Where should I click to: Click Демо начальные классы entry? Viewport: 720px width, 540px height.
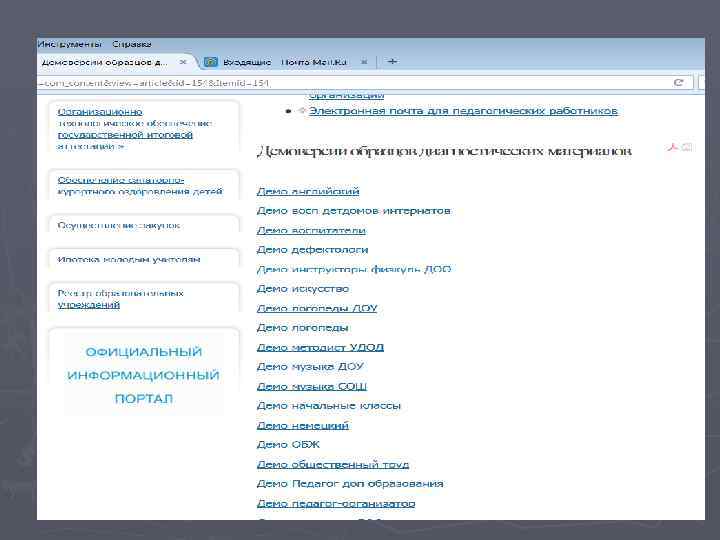(329, 406)
